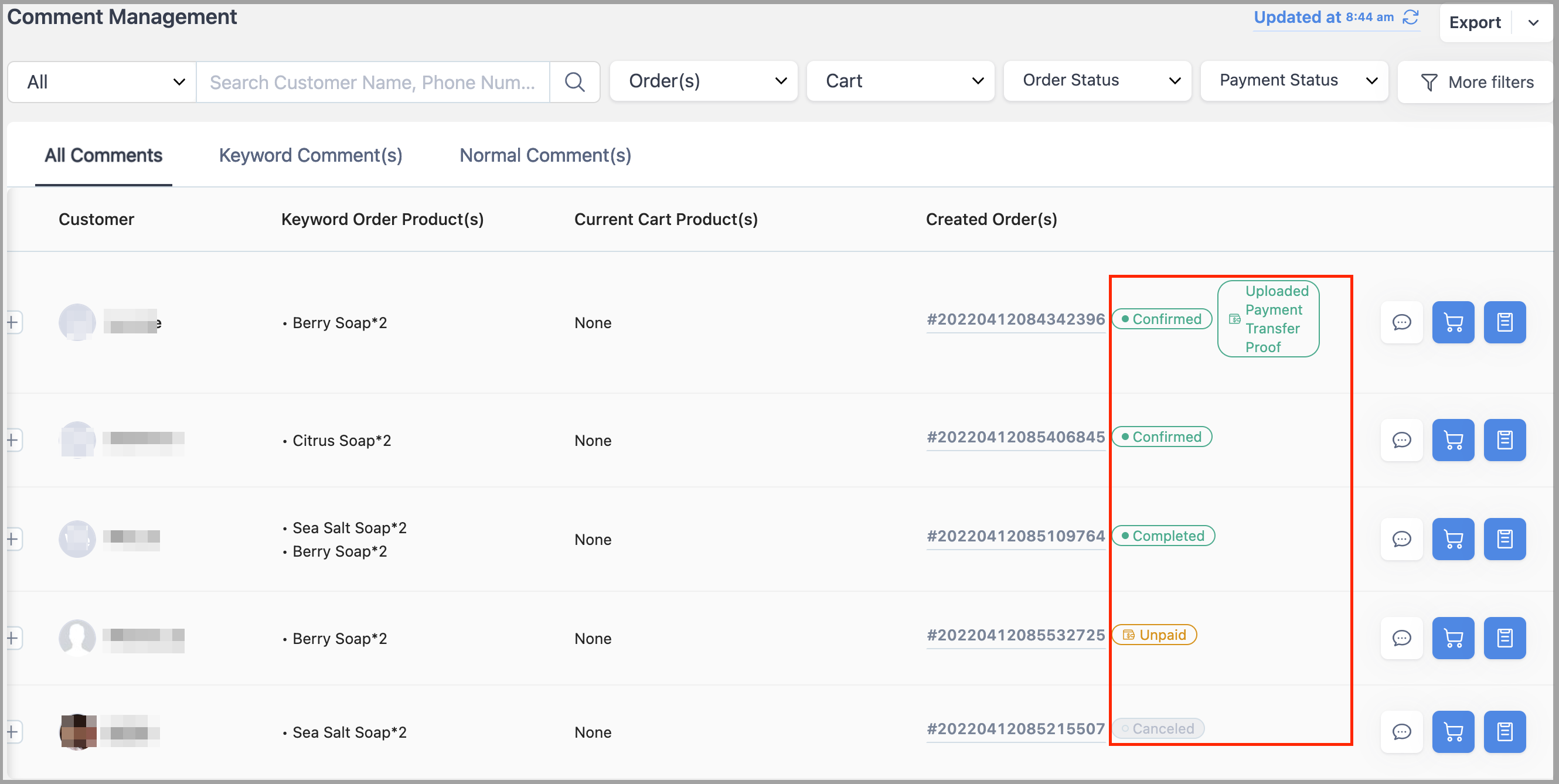The image size is (1559, 784).
Task: Click the refresh icon beside Updated time
Action: [x=1411, y=17]
